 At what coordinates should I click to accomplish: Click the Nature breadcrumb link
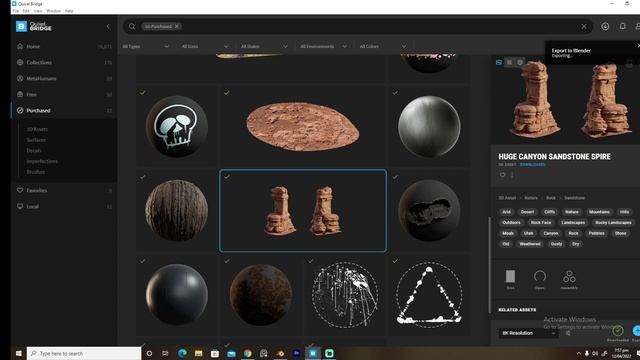click(x=531, y=198)
